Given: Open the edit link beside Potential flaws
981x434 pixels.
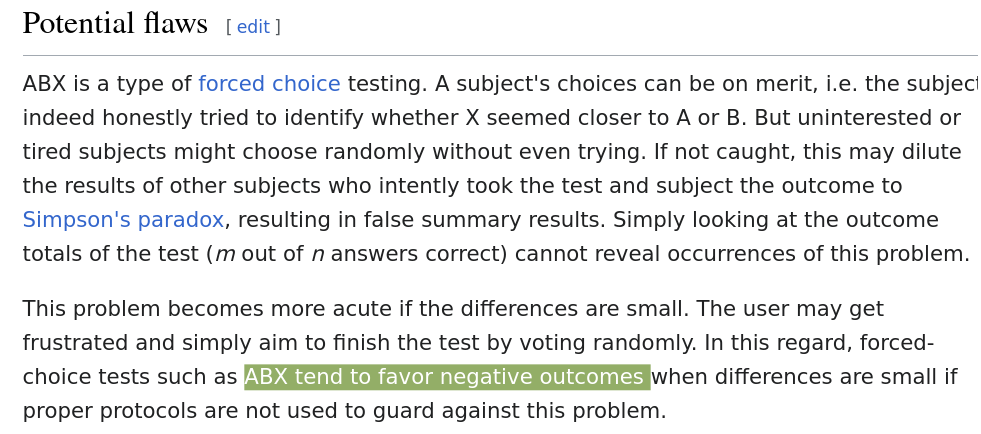Looking at the screenshot, I should pyautogui.click(x=253, y=27).
